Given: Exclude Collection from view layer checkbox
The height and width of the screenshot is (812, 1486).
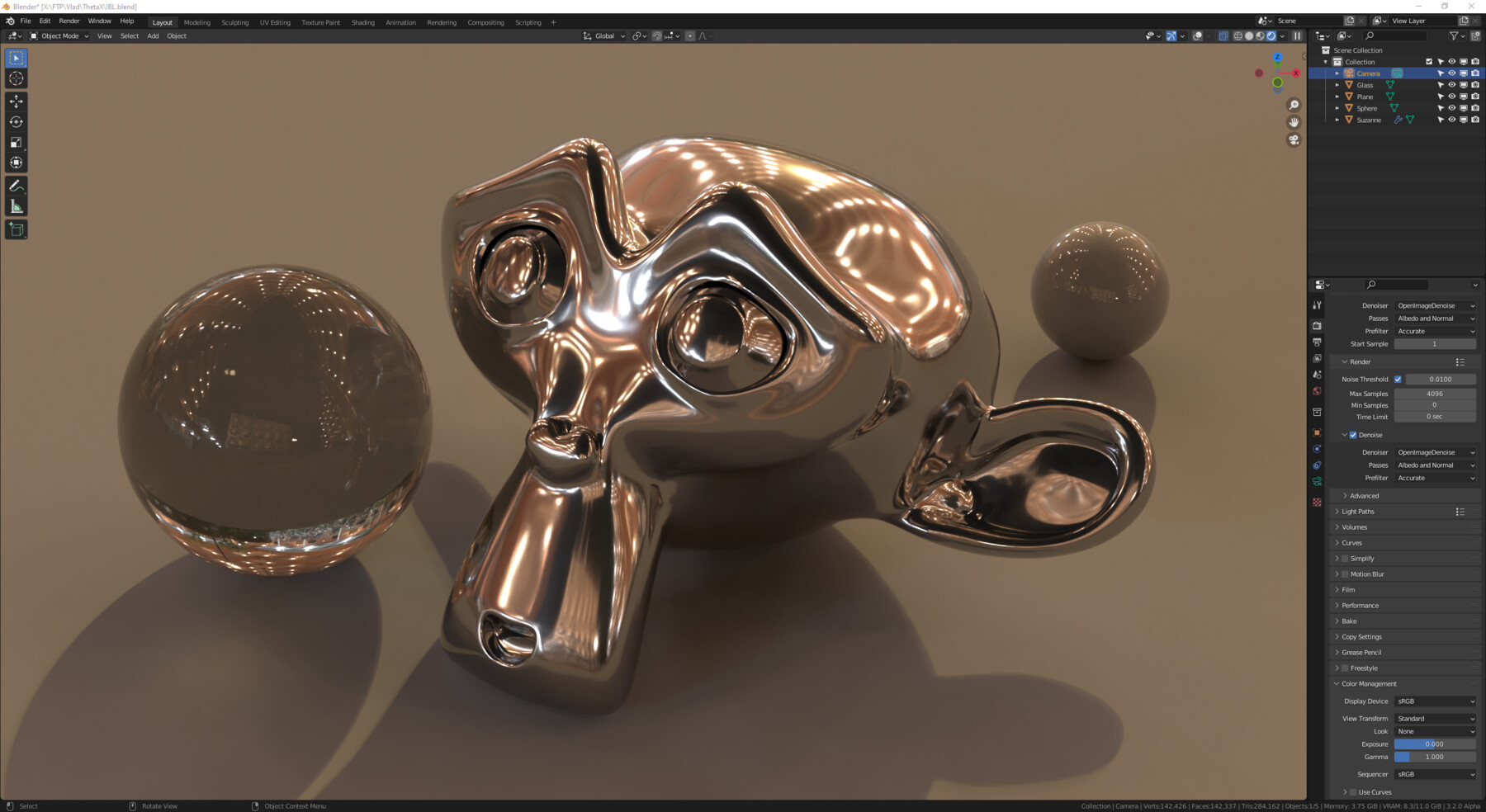Looking at the screenshot, I should pos(1429,62).
